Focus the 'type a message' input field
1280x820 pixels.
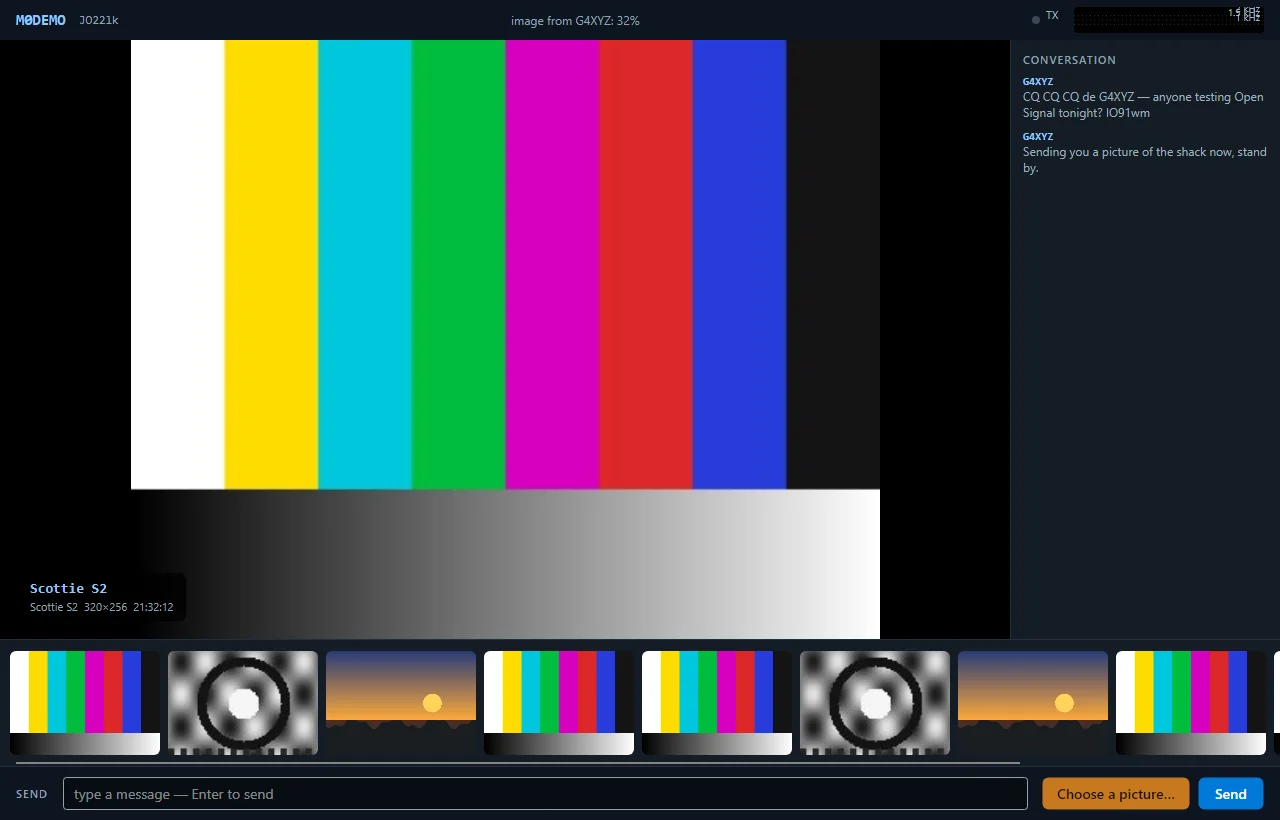click(x=545, y=794)
